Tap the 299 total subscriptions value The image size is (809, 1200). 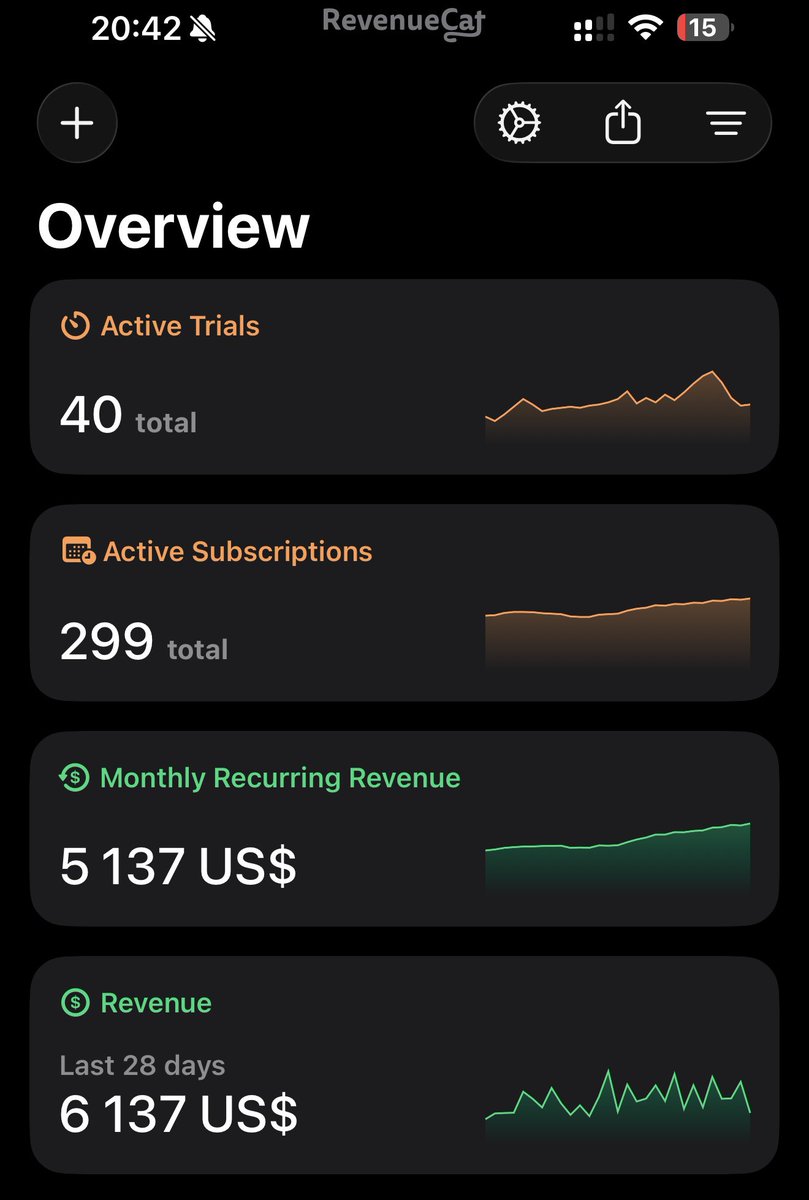(x=144, y=642)
